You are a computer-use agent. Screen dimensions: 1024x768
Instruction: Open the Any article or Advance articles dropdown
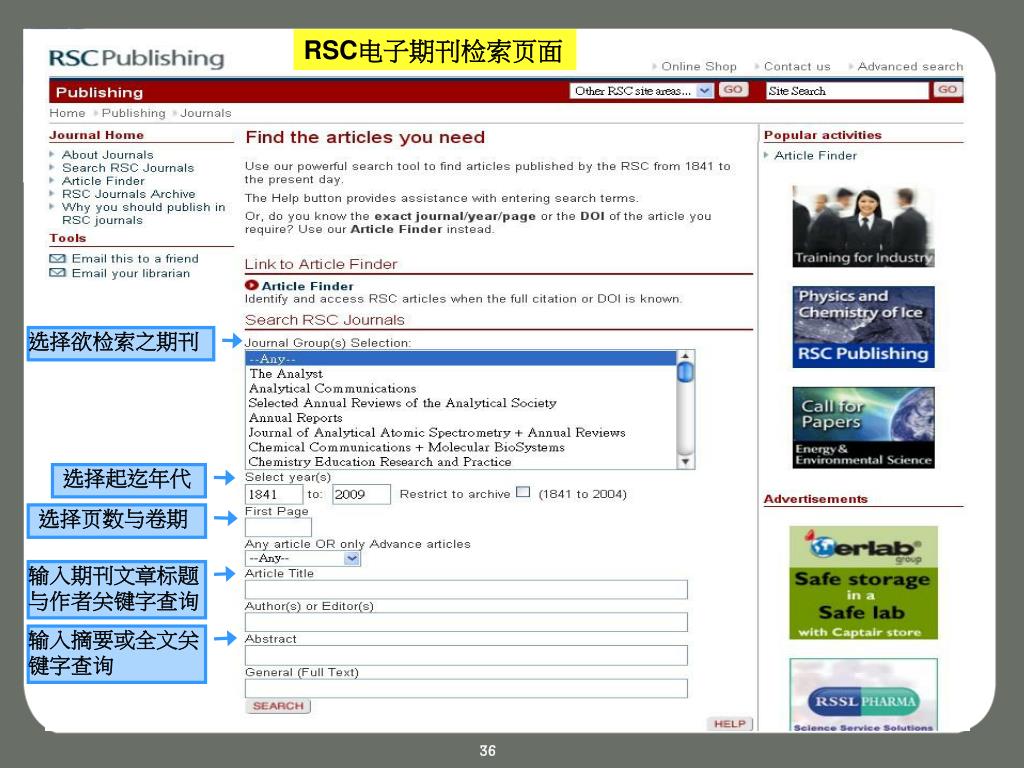pyautogui.click(x=302, y=558)
